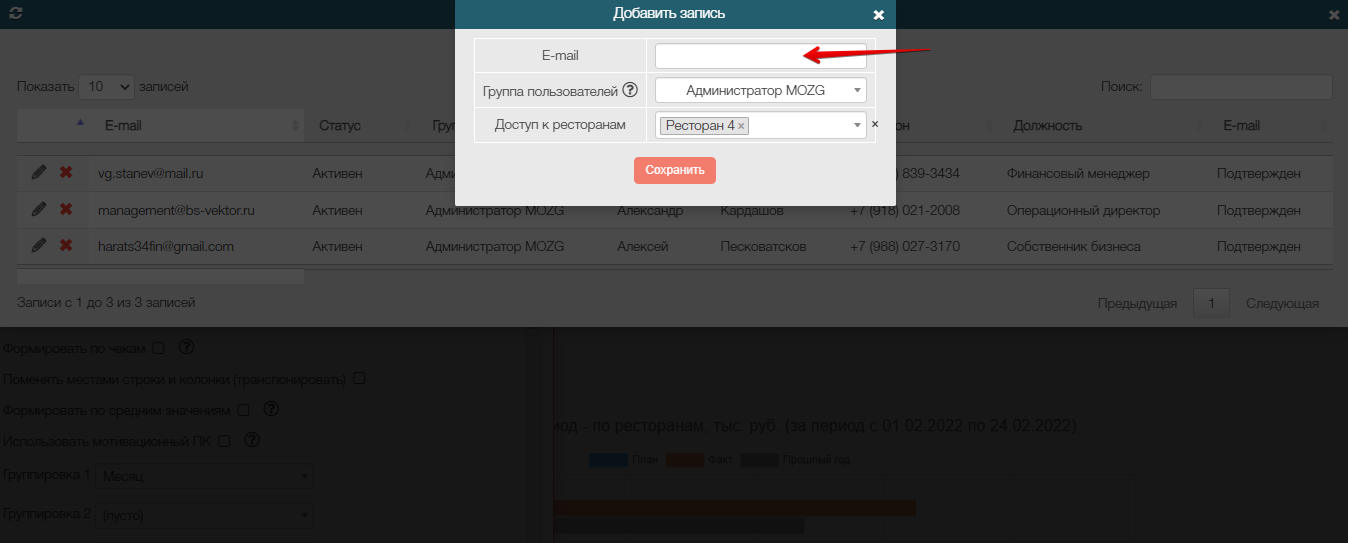Click the Сохранить button

pos(675,170)
